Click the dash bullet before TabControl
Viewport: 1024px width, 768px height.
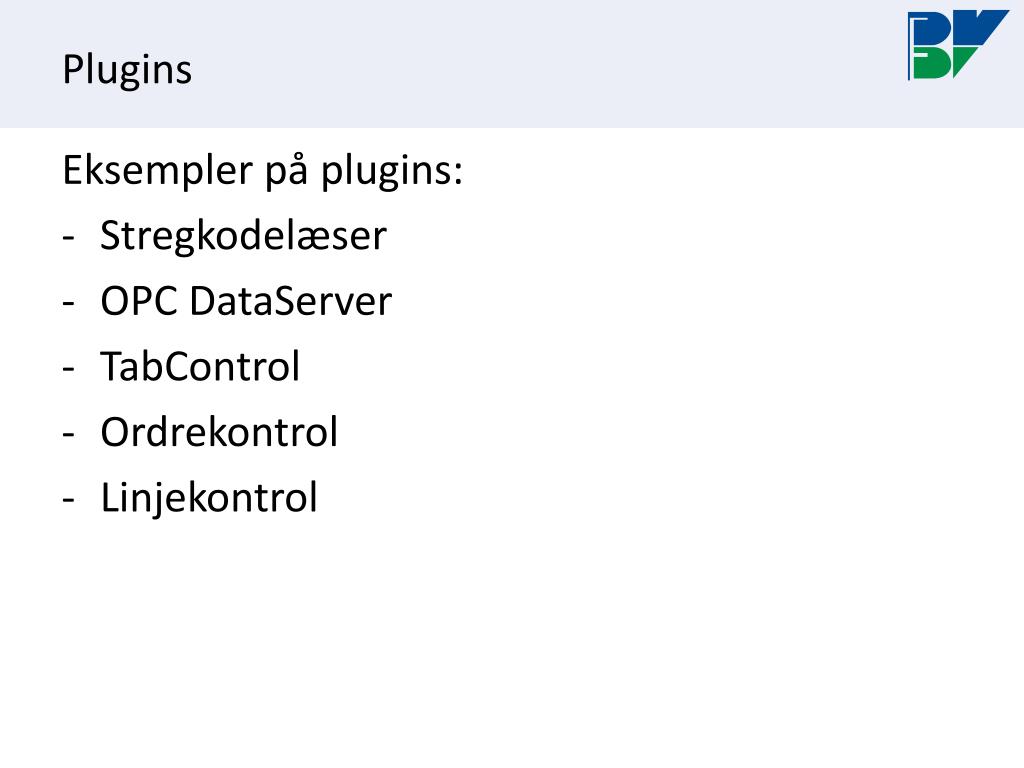[69, 369]
